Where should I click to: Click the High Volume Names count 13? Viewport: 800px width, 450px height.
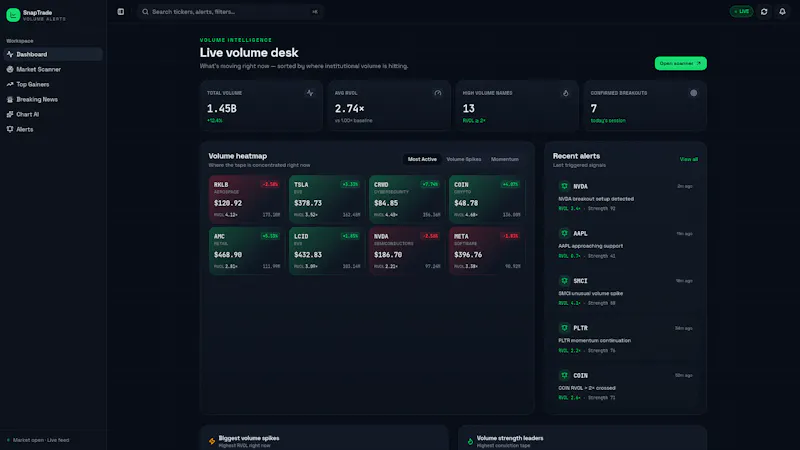pos(468,108)
